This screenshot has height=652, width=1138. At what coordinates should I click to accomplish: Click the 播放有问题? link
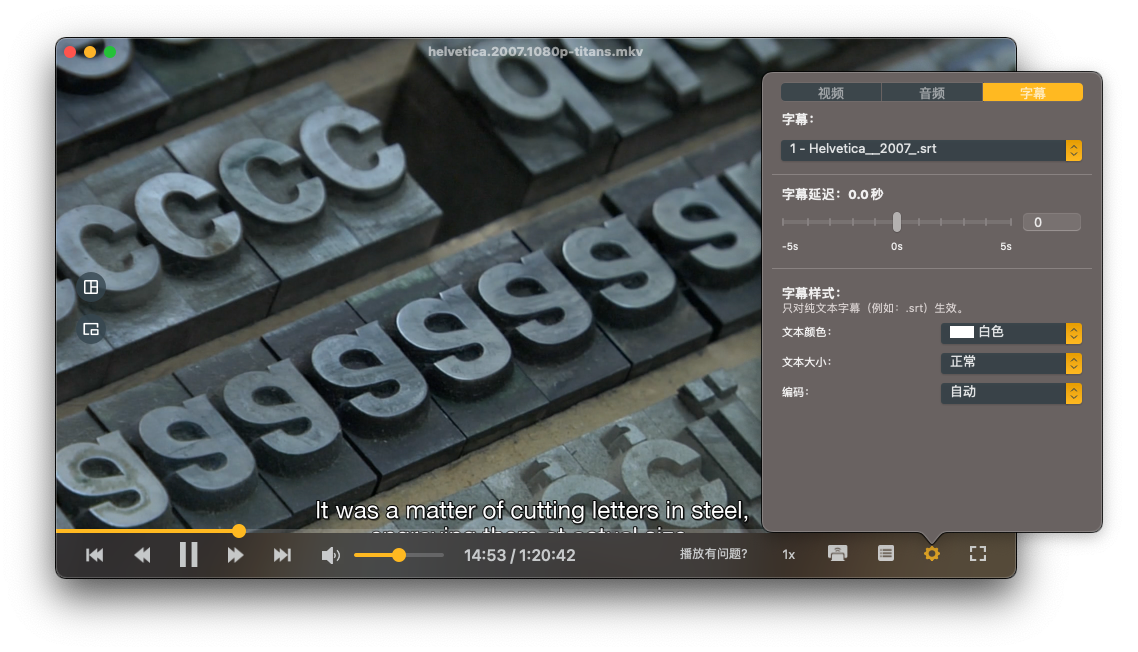[x=713, y=554]
